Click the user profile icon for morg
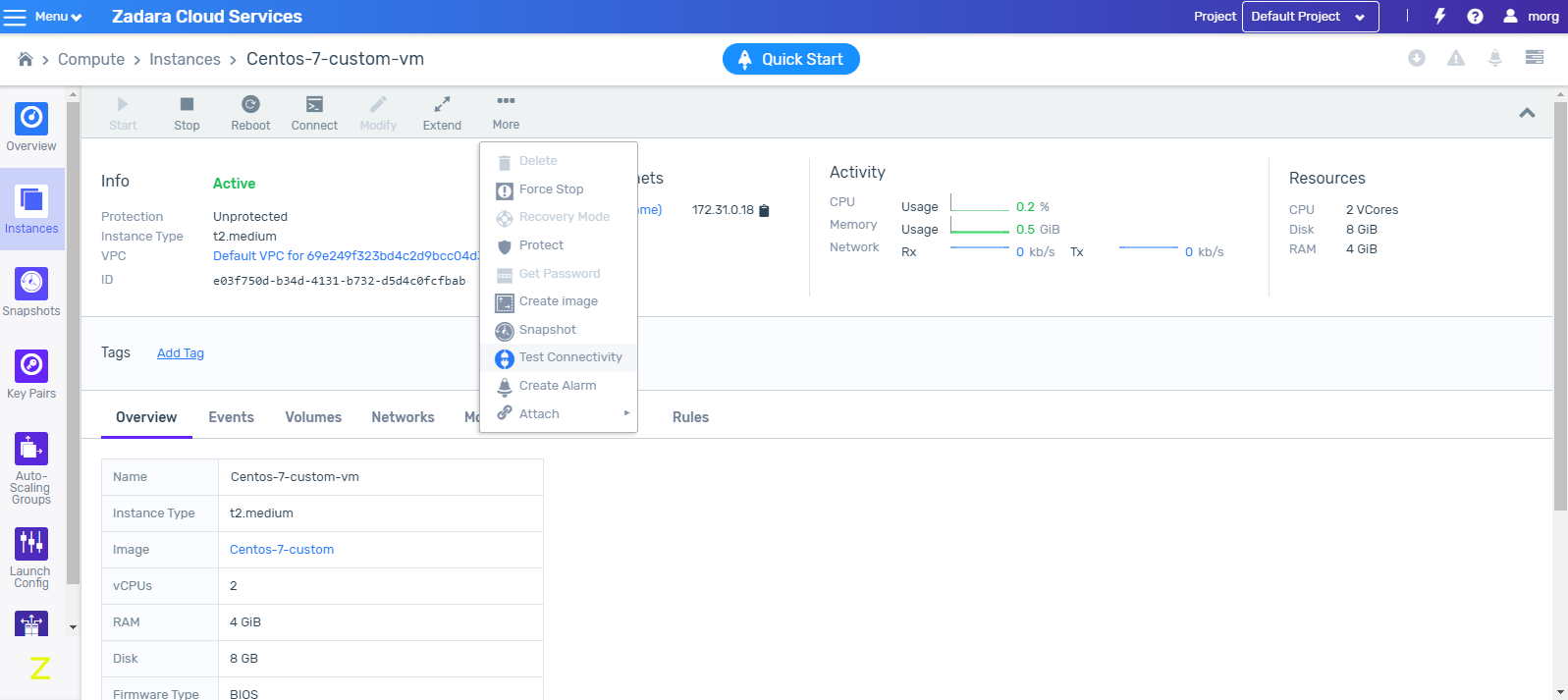The height and width of the screenshot is (700, 1568). tap(1510, 16)
